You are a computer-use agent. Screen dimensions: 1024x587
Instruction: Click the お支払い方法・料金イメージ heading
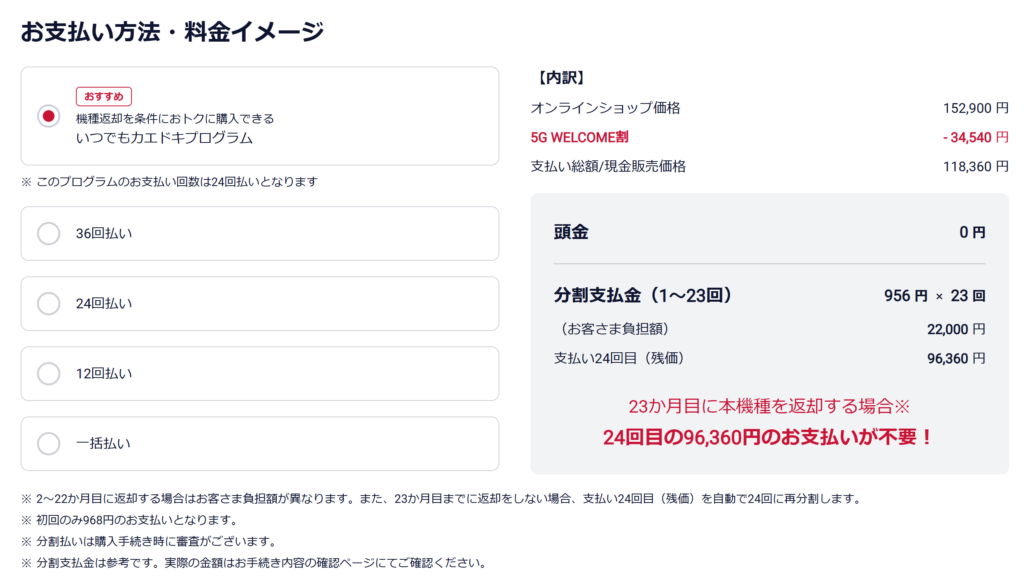point(172,32)
